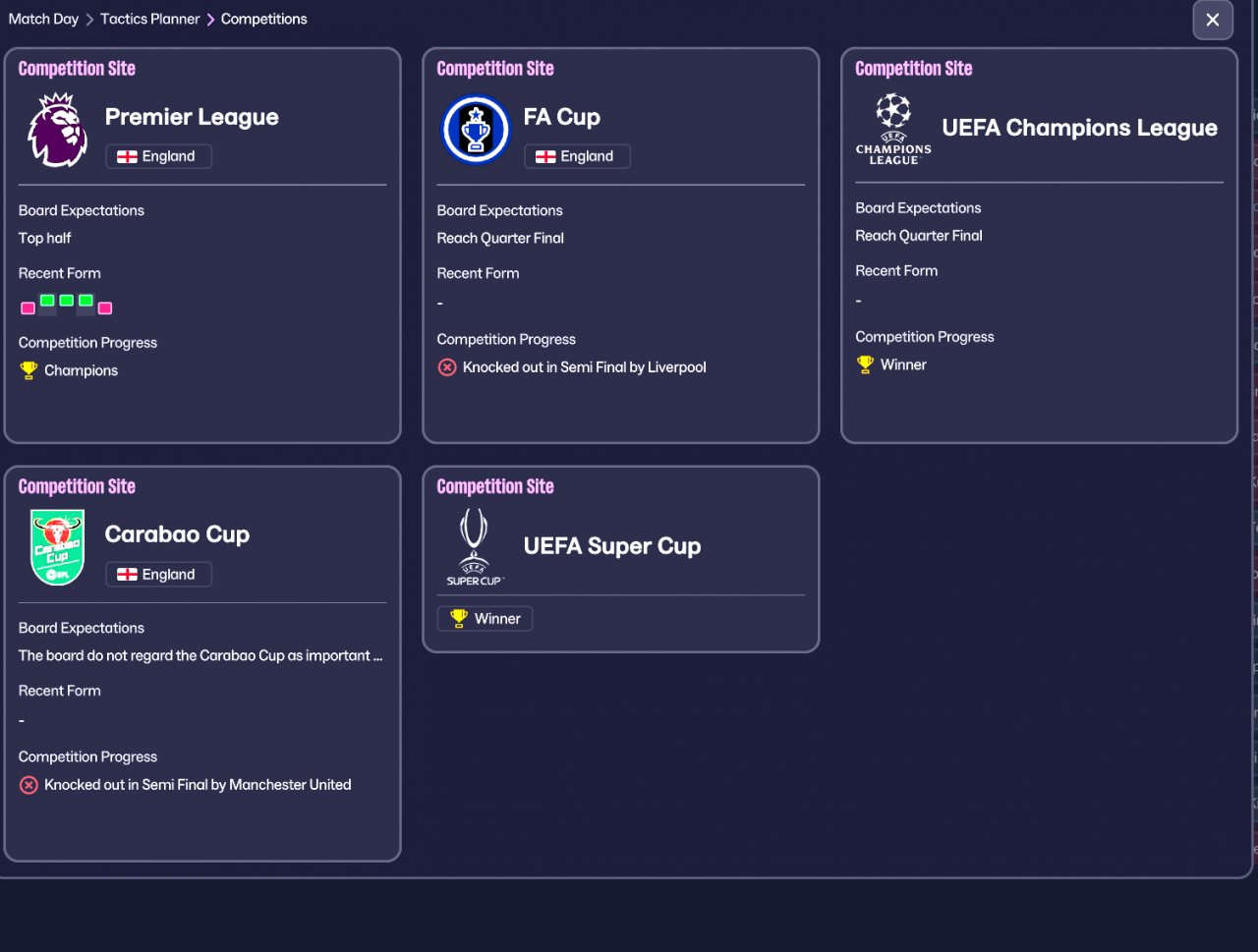The width and height of the screenshot is (1258, 952).
Task: Open Match Day in the breadcrumb
Action: 43,19
